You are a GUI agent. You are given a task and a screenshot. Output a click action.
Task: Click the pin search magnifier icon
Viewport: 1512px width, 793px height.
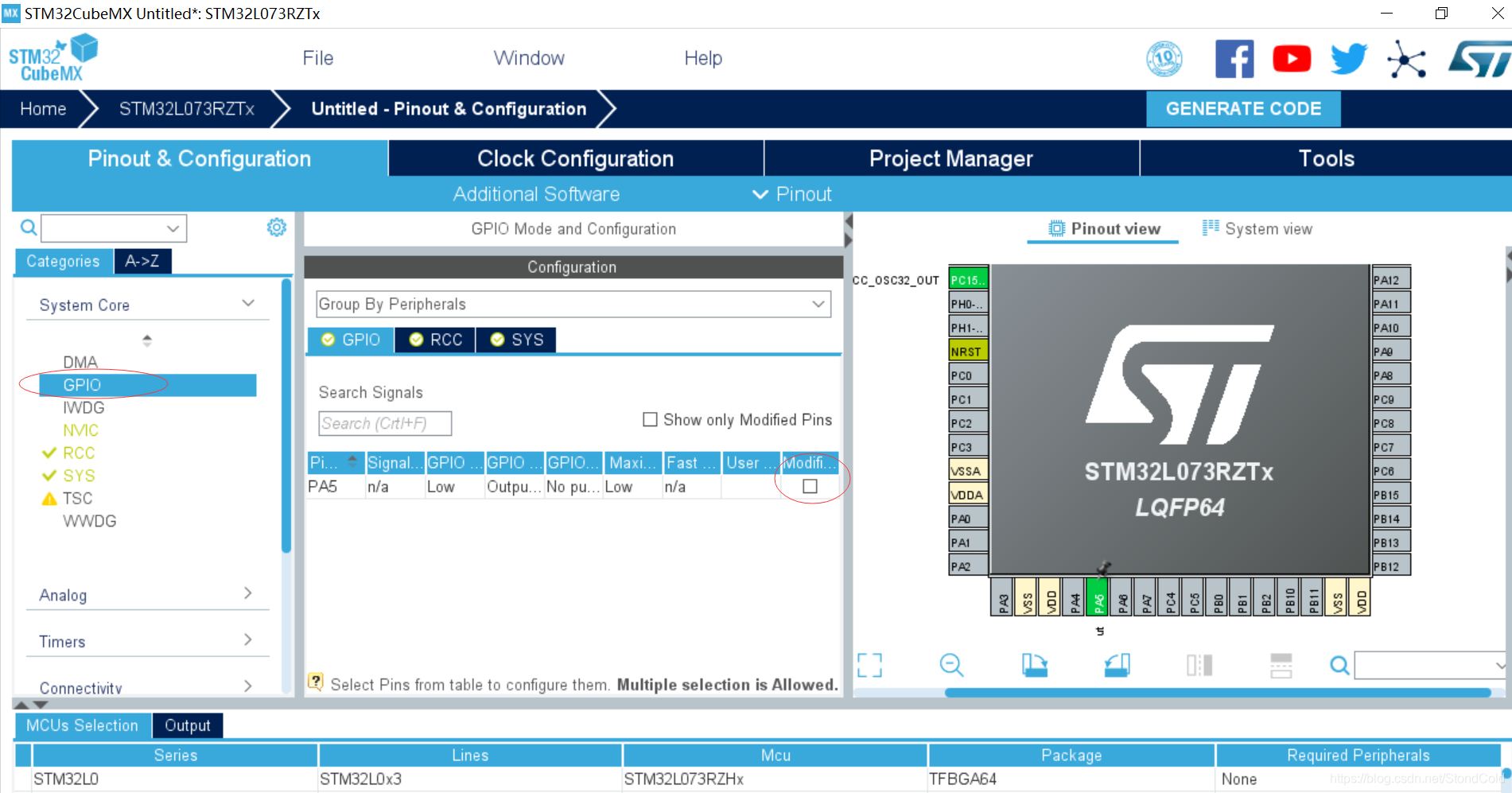tap(1340, 665)
